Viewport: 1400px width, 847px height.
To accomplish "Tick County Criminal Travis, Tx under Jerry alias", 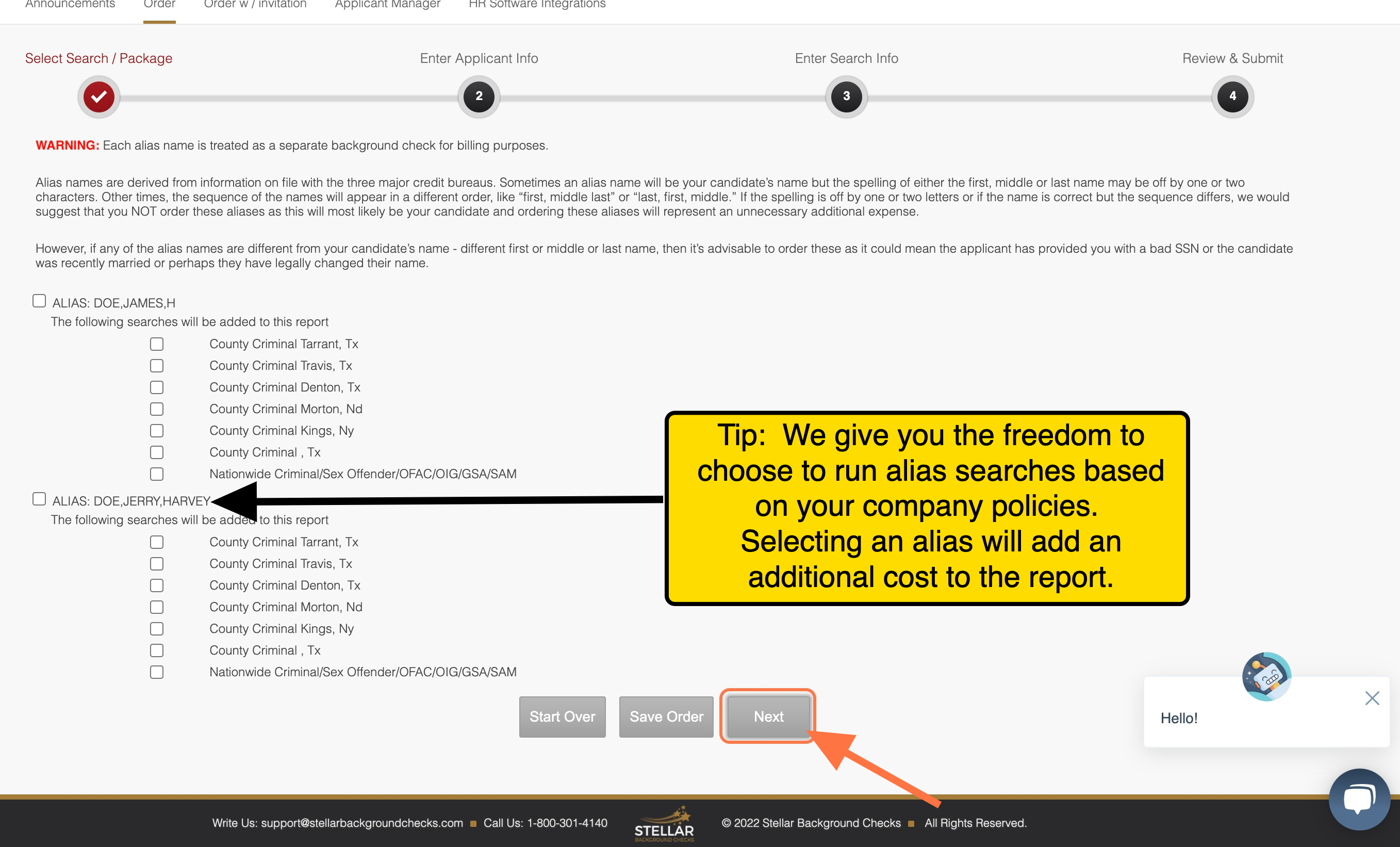I will [x=157, y=564].
